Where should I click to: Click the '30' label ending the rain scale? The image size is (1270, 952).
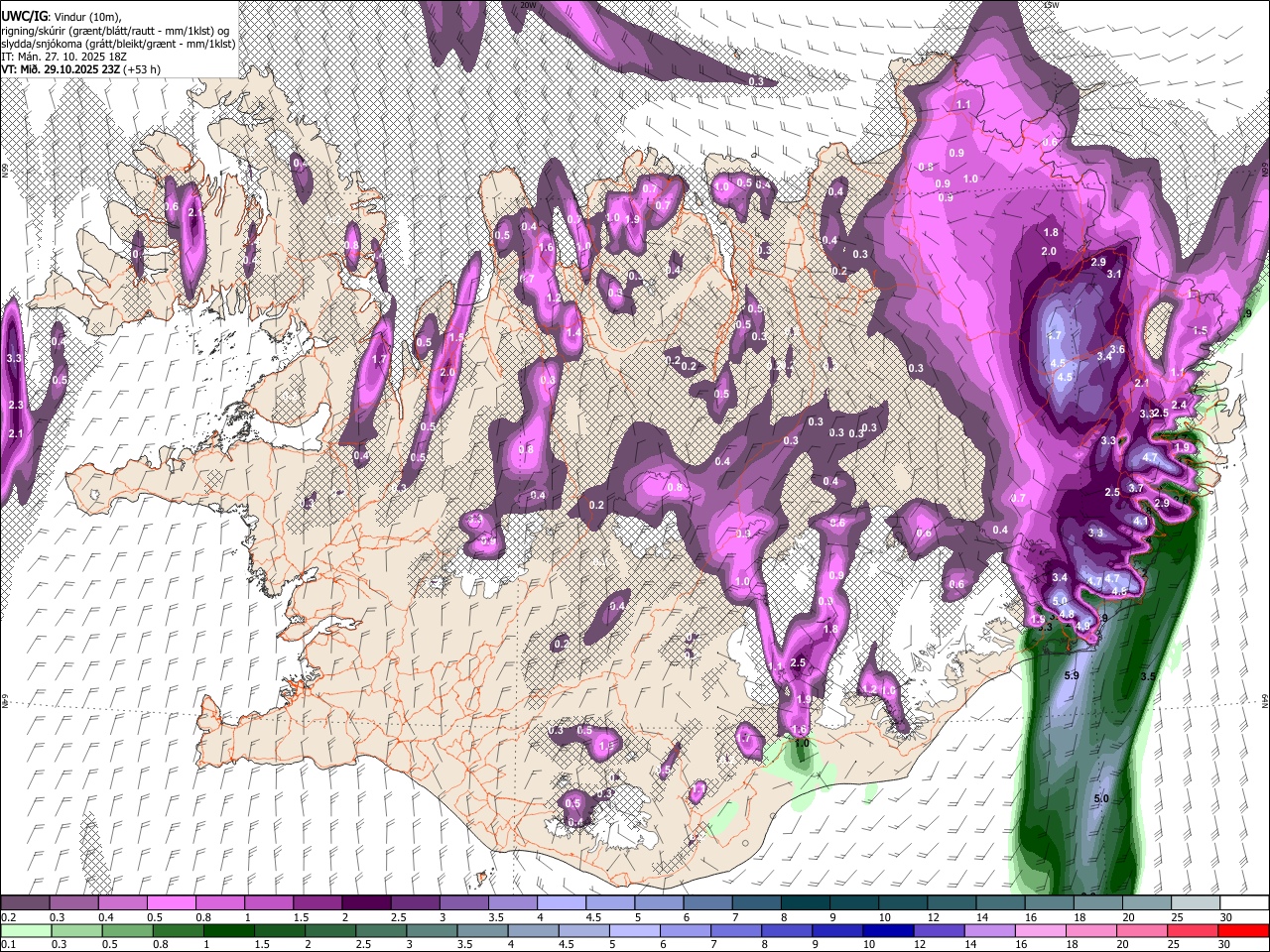[1223, 944]
